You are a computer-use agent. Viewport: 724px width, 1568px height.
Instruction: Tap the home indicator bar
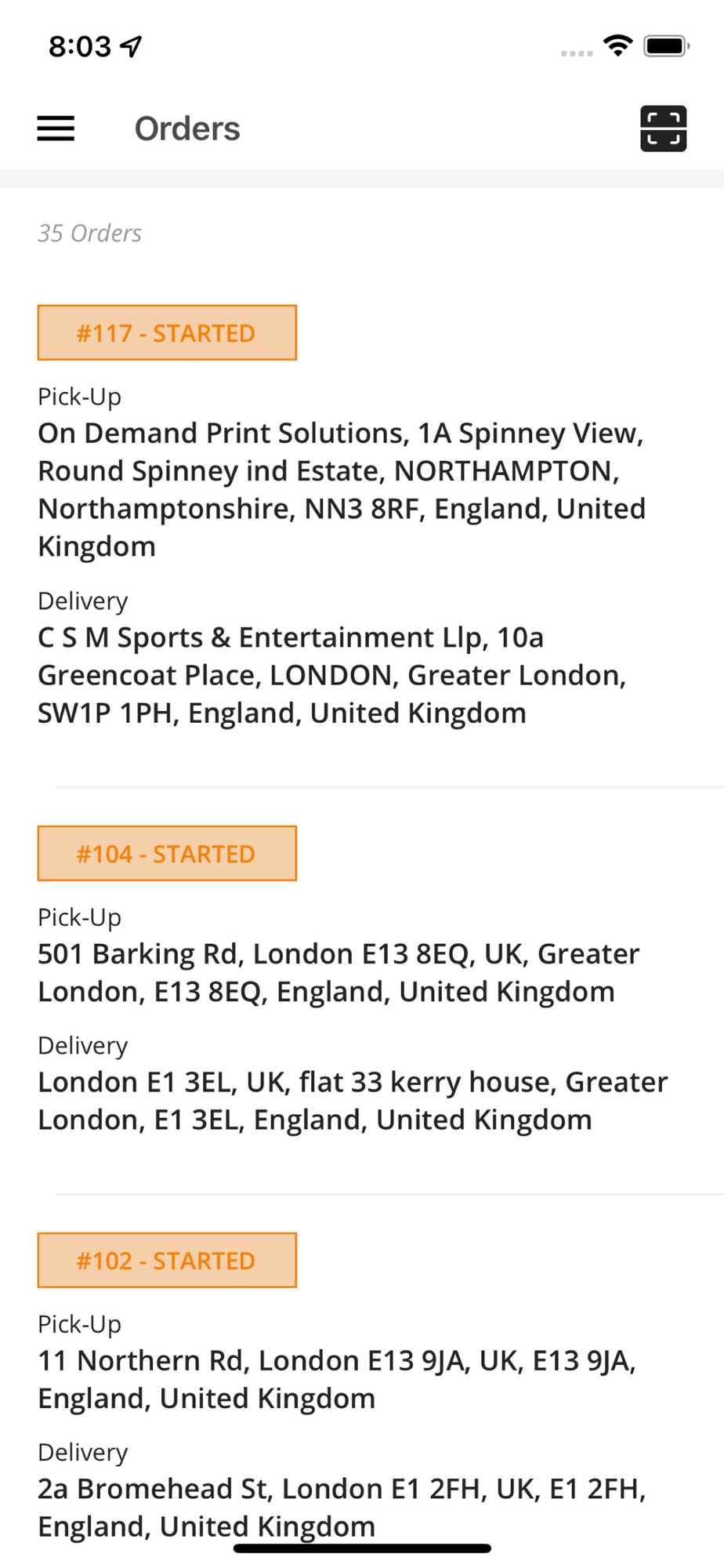pyautogui.click(x=362, y=1548)
